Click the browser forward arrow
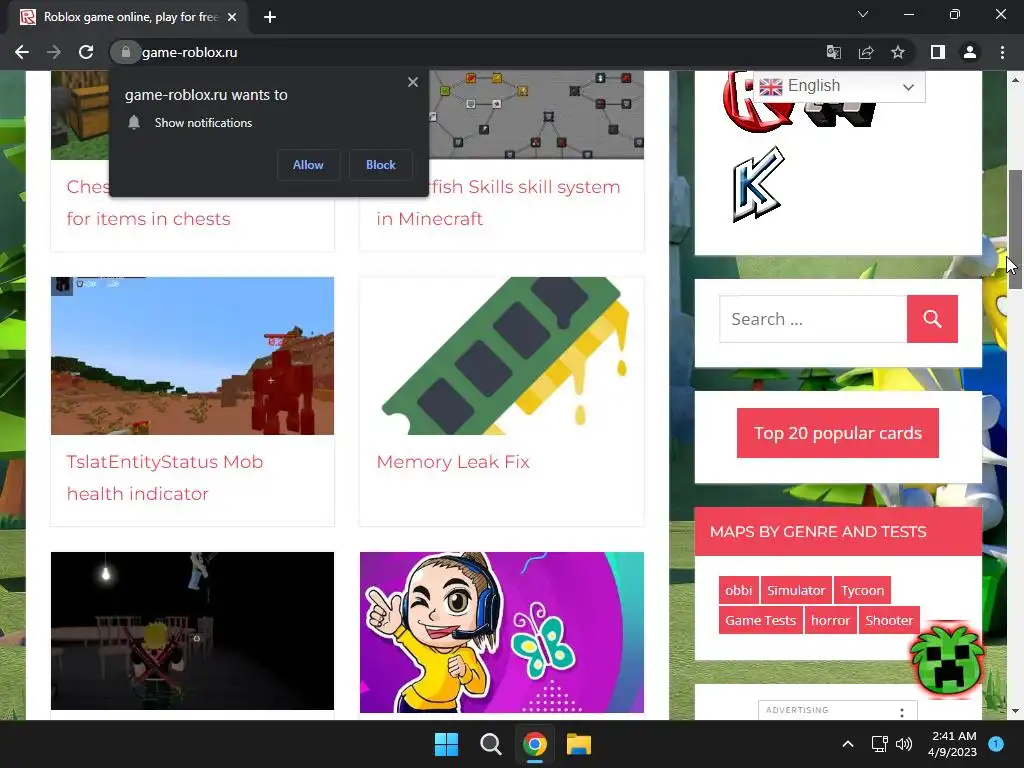 [x=54, y=52]
